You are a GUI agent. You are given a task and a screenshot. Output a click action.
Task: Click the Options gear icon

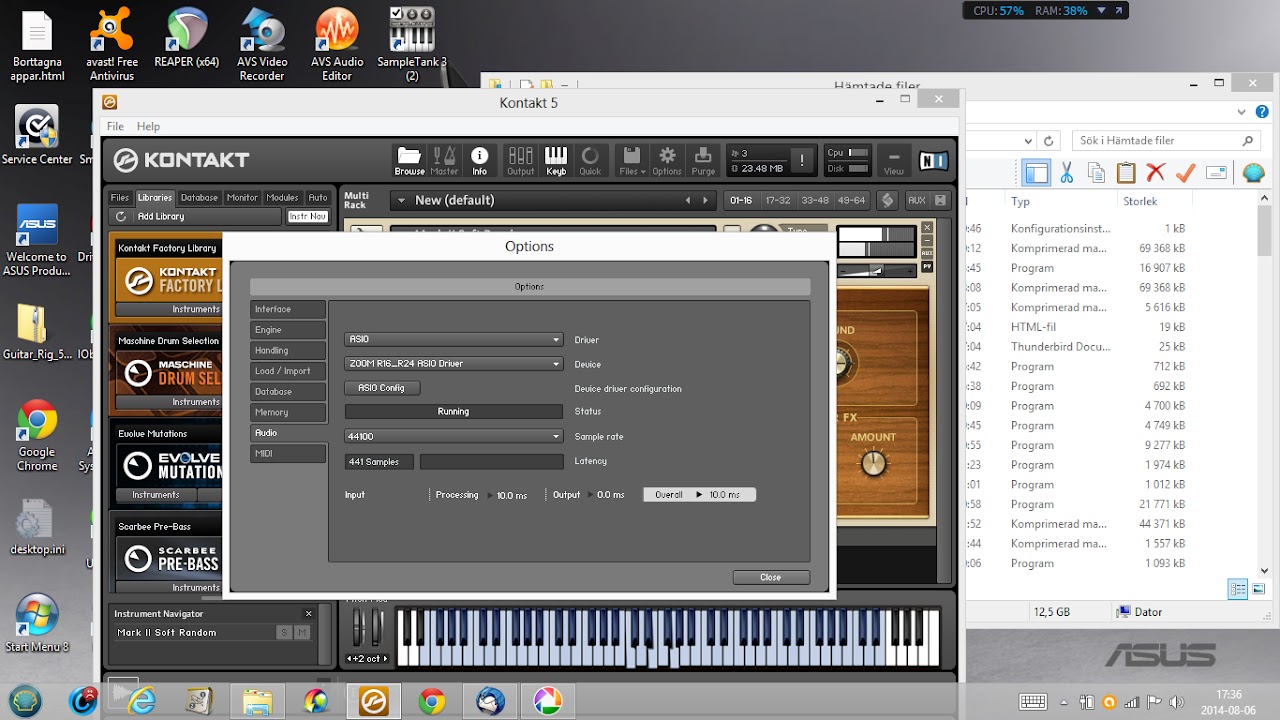pyautogui.click(x=667, y=160)
